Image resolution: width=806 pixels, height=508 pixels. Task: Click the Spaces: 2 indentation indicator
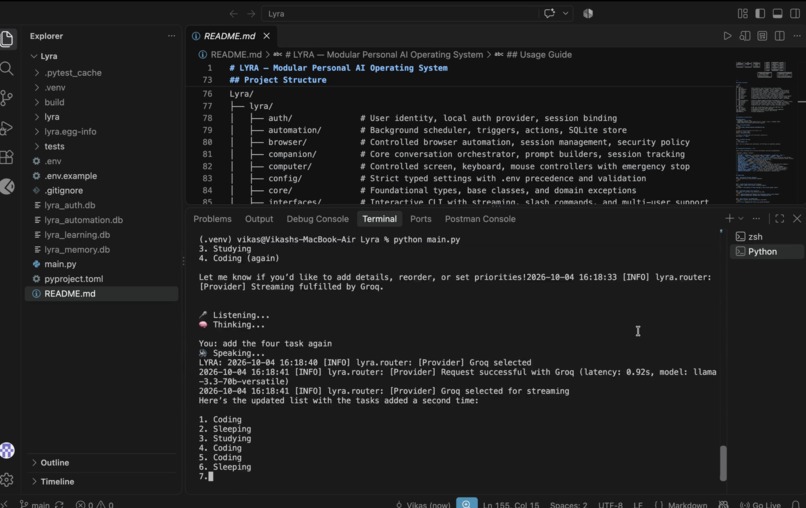tap(569, 504)
